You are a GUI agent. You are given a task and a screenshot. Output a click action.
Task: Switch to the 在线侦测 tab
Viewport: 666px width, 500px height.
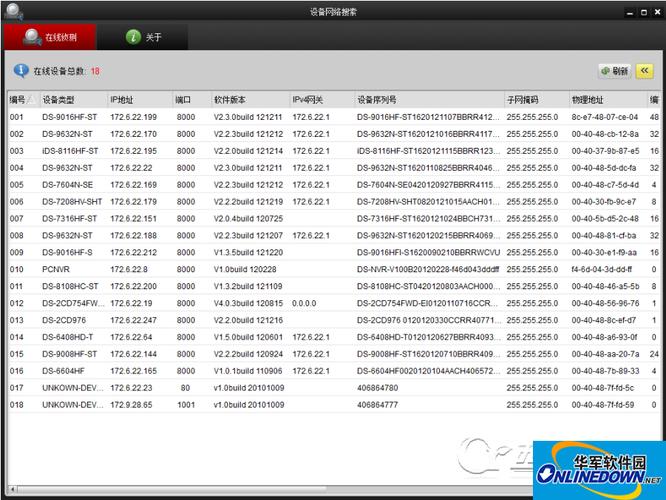[50, 37]
